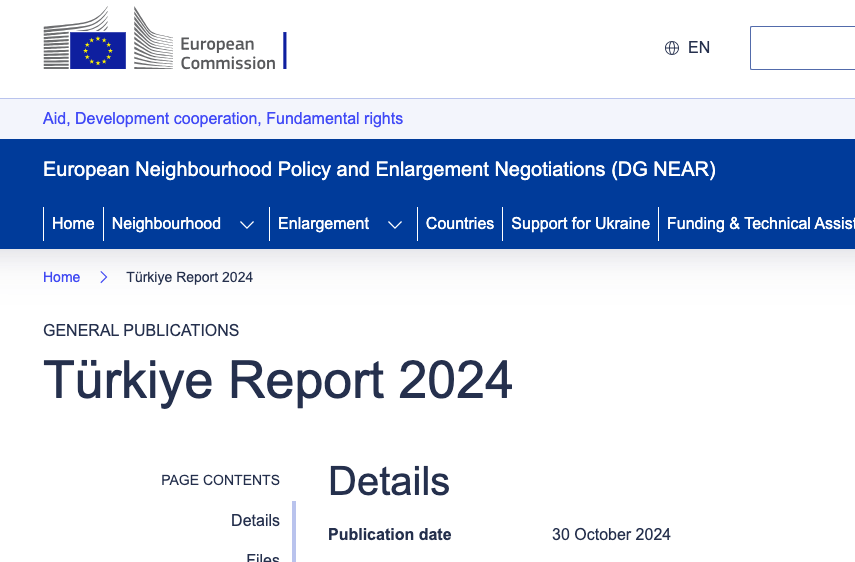Screen dimensions: 855x562
Task: Select the Details section heading
Action: point(389,481)
